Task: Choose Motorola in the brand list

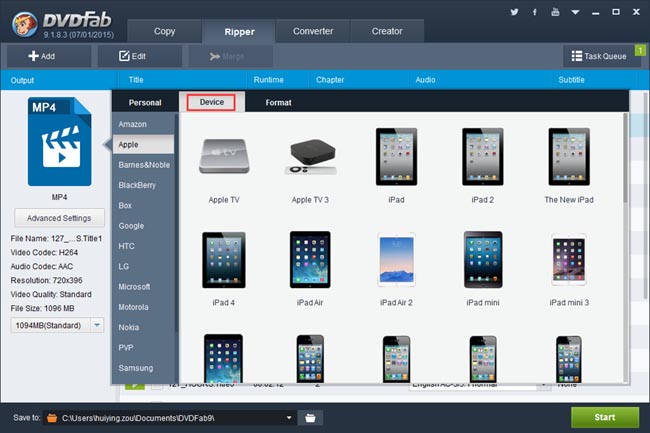Action: click(143, 307)
